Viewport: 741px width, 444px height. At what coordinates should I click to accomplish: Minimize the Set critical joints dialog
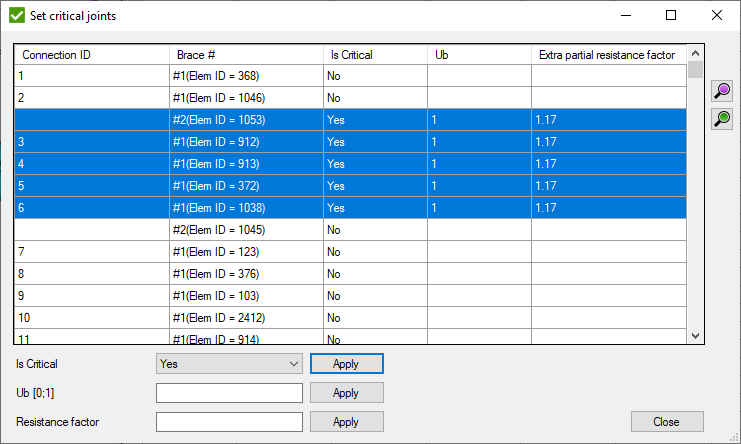[x=625, y=15]
